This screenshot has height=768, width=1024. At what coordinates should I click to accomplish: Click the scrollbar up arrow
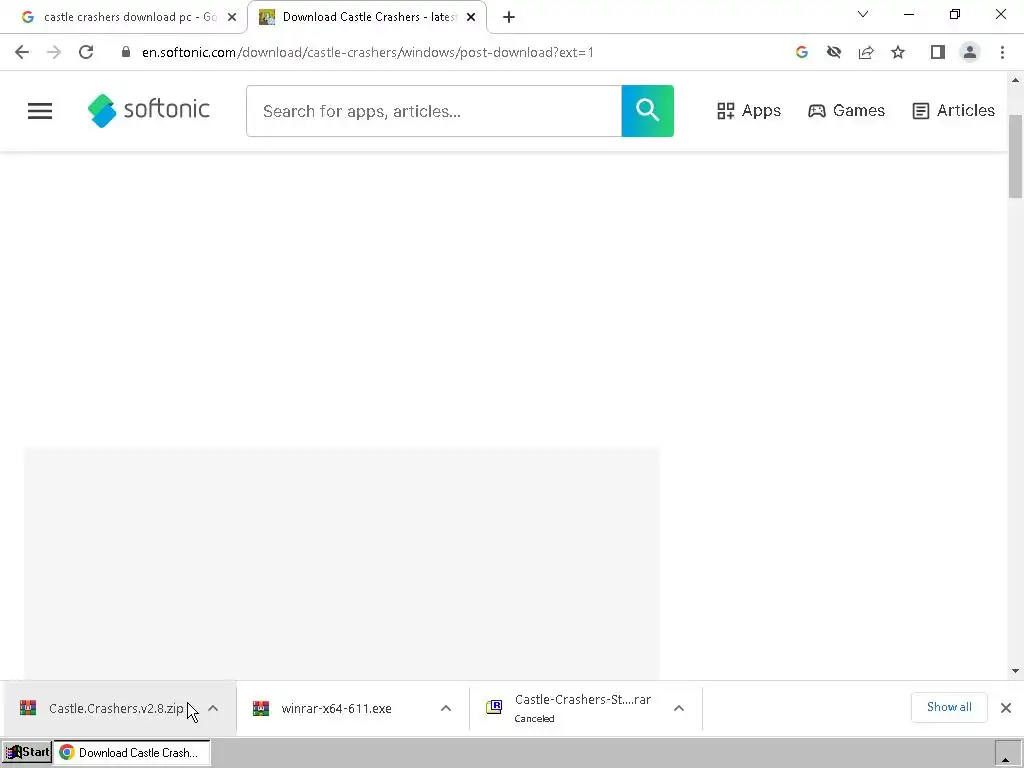pyautogui.click(x=1015, y=80)
